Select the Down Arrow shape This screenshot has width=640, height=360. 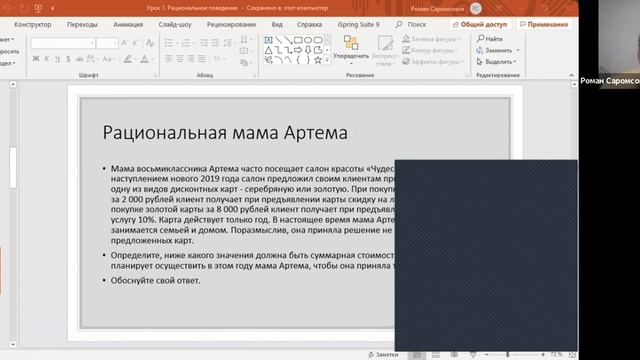(308, 50)
